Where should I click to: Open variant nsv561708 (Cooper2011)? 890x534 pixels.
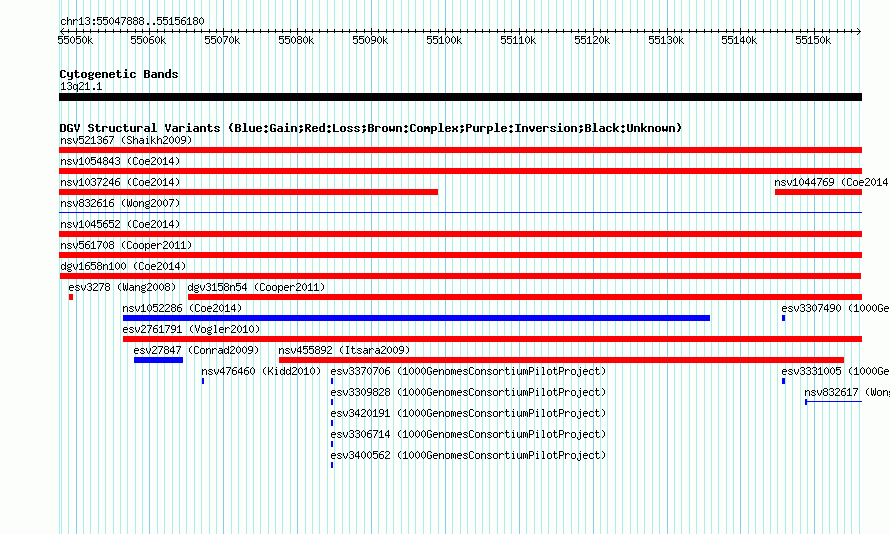click(126, 245)
